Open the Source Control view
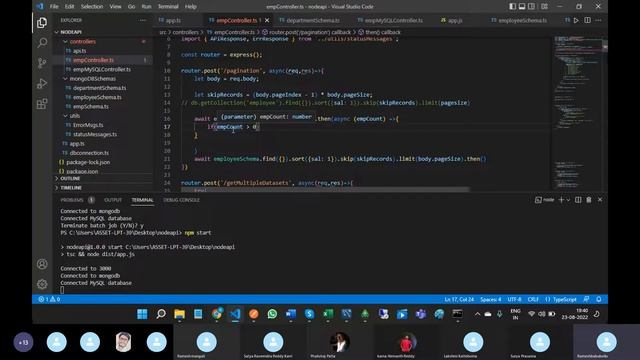The image size is (640, 360). [42, 63]
